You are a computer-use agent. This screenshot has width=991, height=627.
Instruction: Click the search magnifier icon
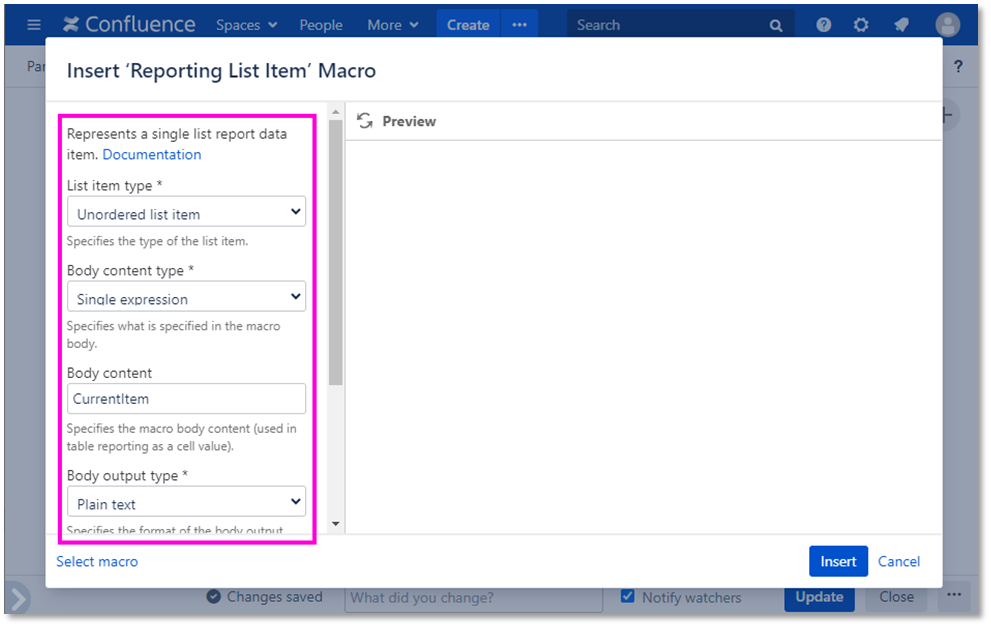(x=775, y=25)
